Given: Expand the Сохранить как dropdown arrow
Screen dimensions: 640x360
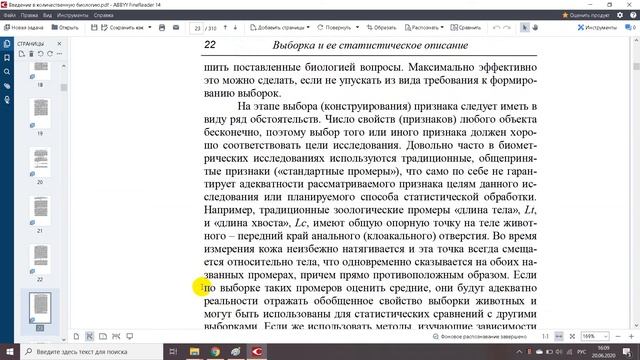Looking at the screenshot, I should coord(150,27).
